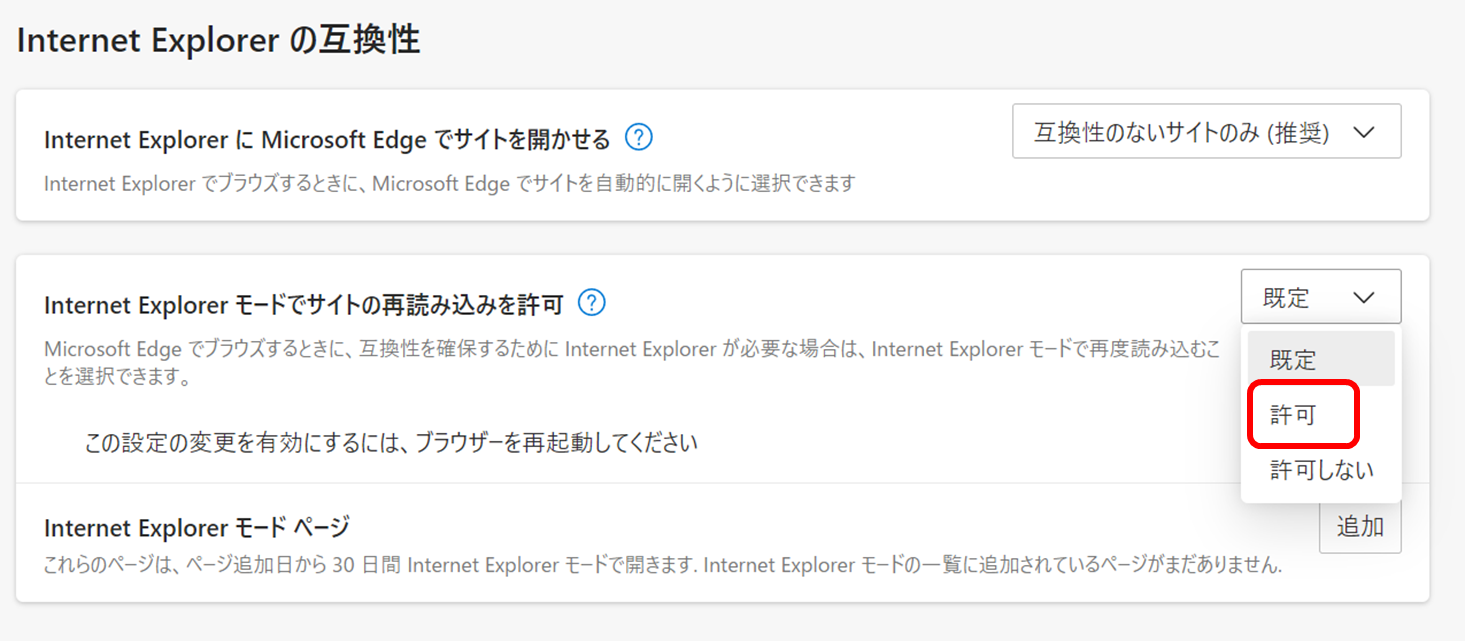Open help icon beside 'サイトの再読み込みを許可'
1465x641 pixels.
pos(592,302)
